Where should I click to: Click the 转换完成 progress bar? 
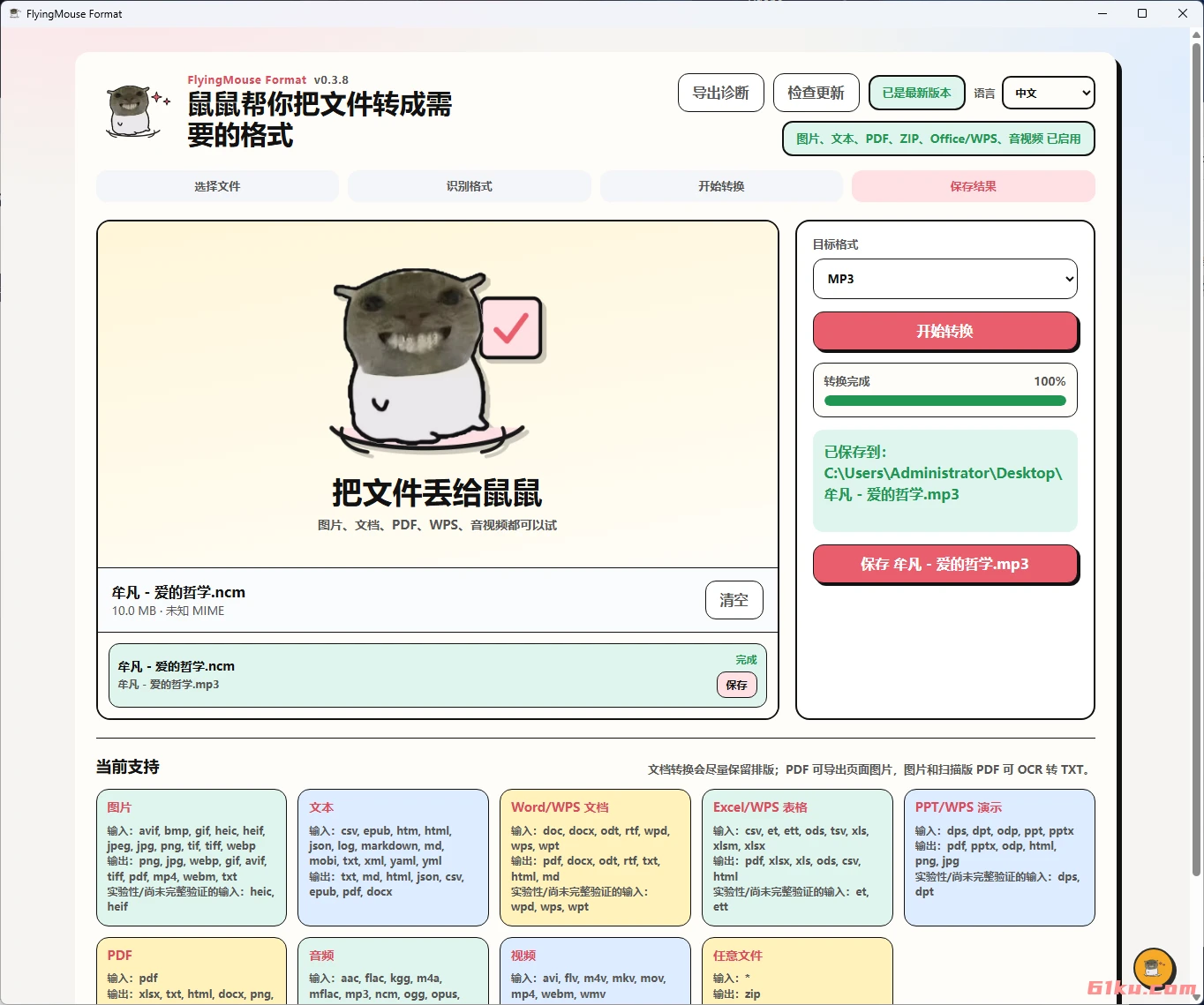click(945, 401)
